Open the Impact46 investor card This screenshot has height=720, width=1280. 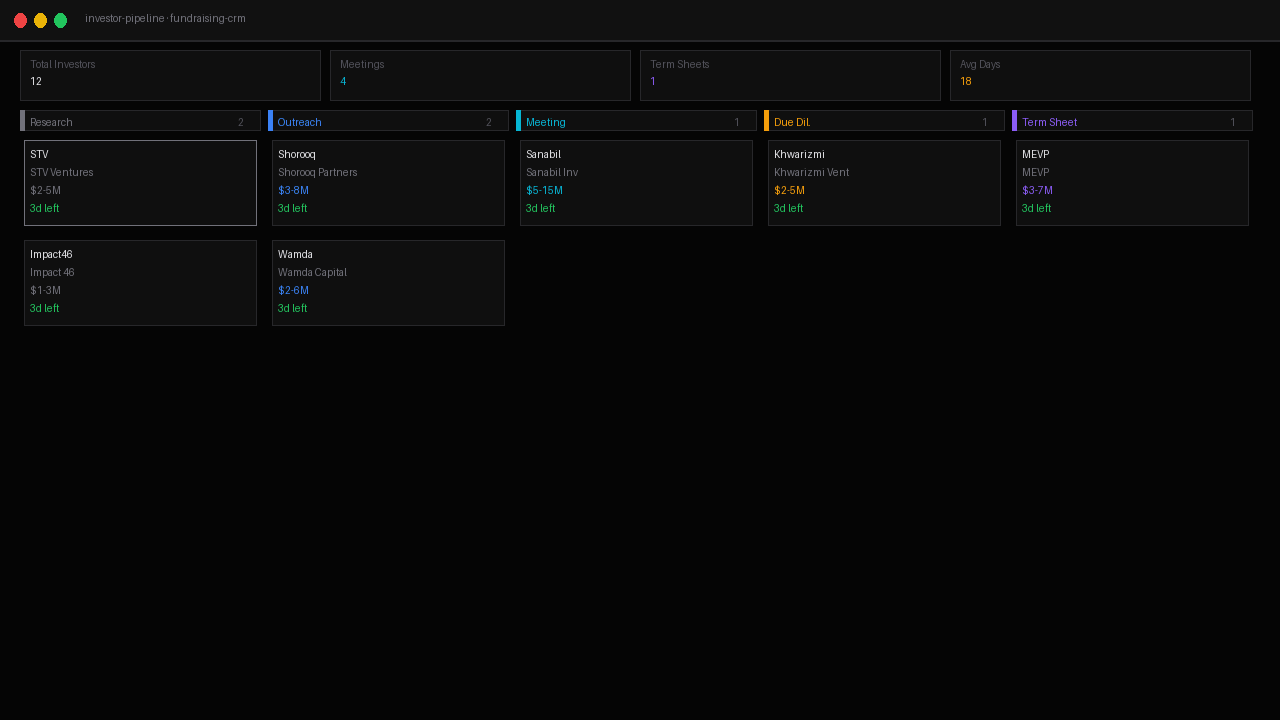click(140, 283)
